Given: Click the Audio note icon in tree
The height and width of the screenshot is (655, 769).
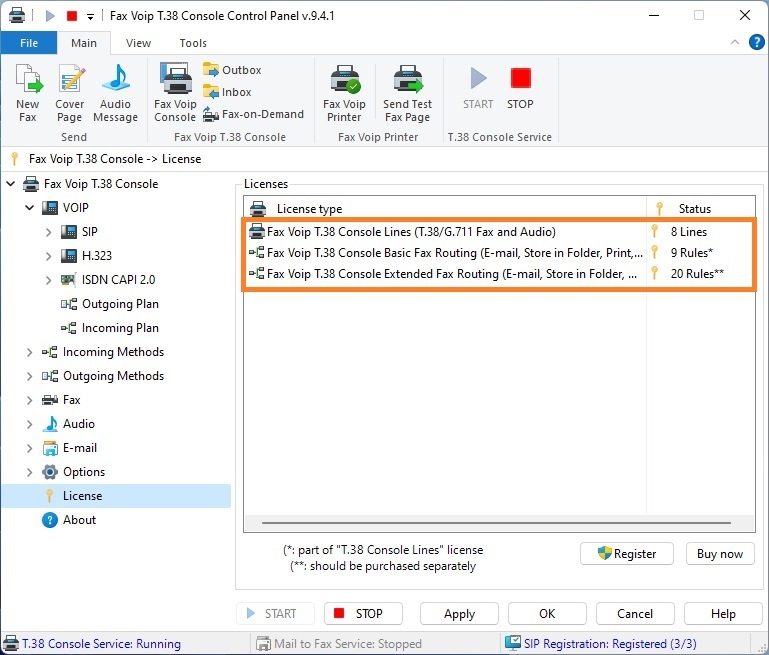Looking at the screenshot, I should 50,424.
